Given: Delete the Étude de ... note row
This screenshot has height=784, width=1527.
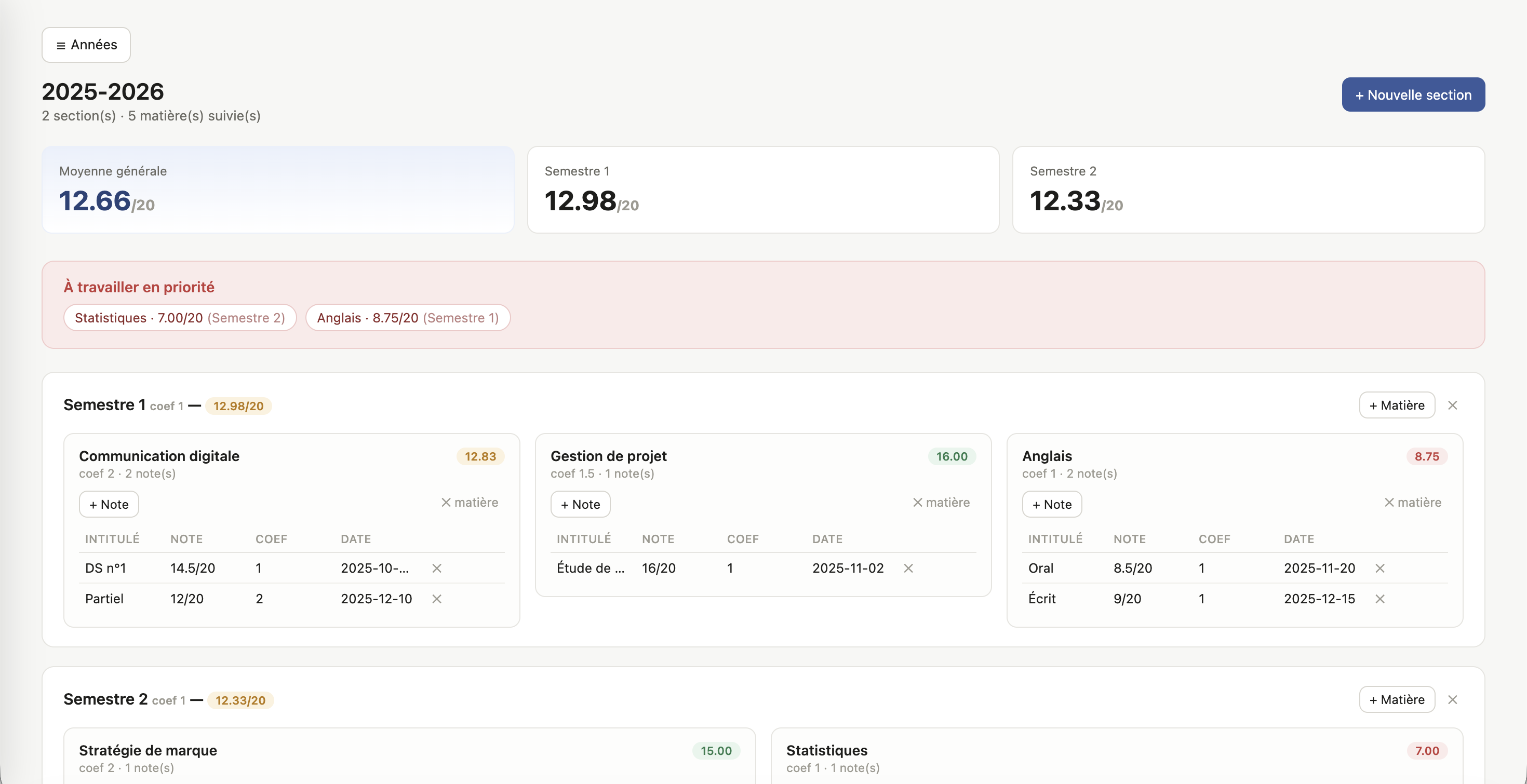Looking at the screenshot, I should [908, 569].
